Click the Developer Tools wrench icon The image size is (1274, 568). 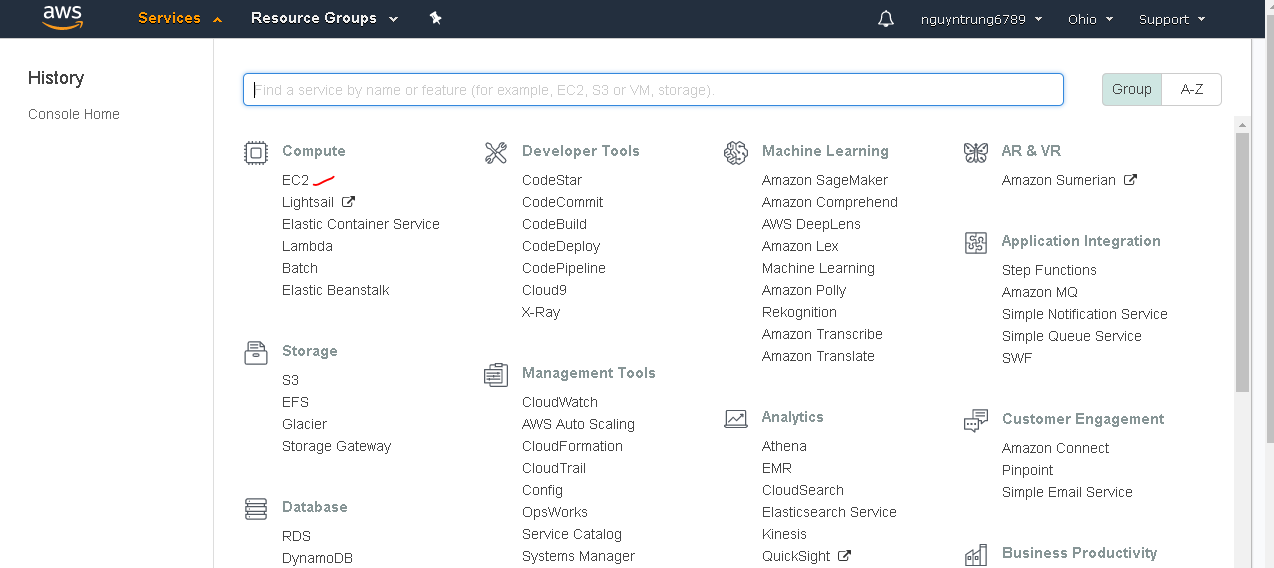pyautogui.click(x=496, y=152)
